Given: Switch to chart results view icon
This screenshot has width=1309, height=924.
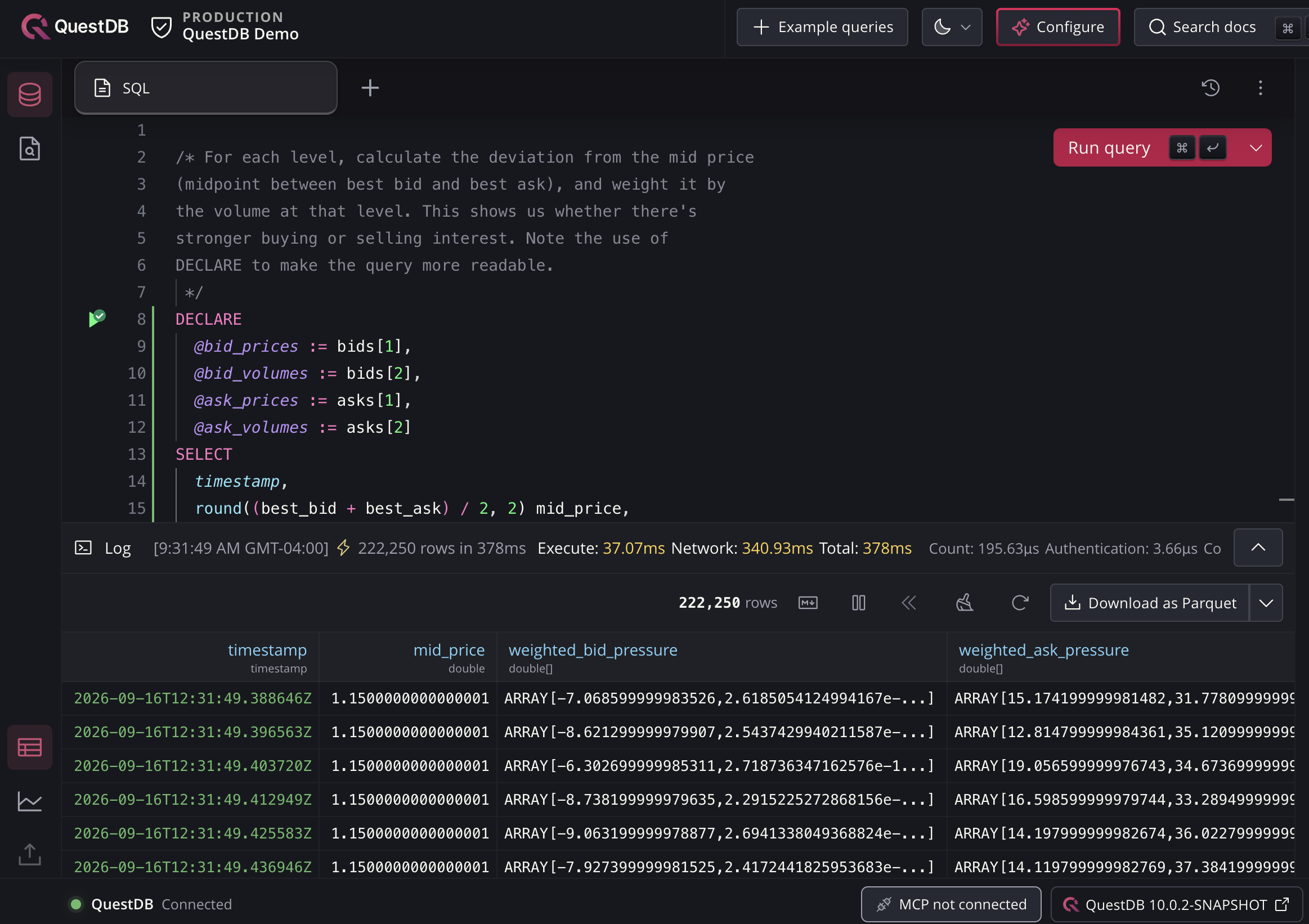Looking at the screenshot, I should click(x=30, y=801).
